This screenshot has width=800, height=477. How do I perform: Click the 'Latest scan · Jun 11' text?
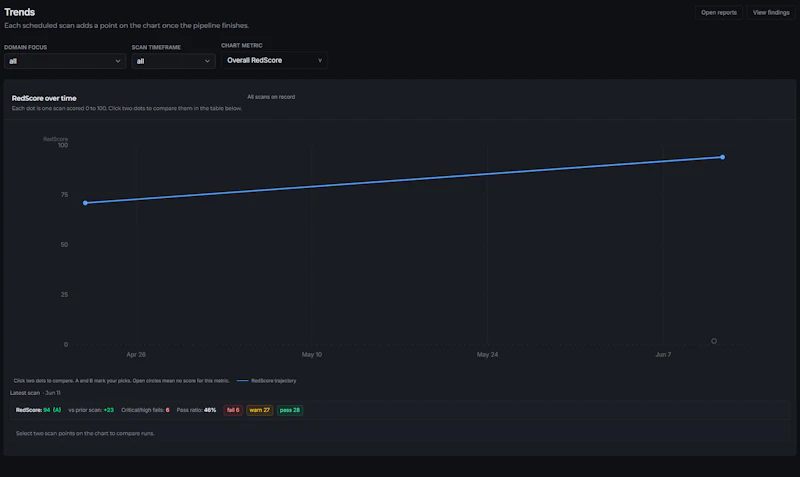[x=35, y=393]
